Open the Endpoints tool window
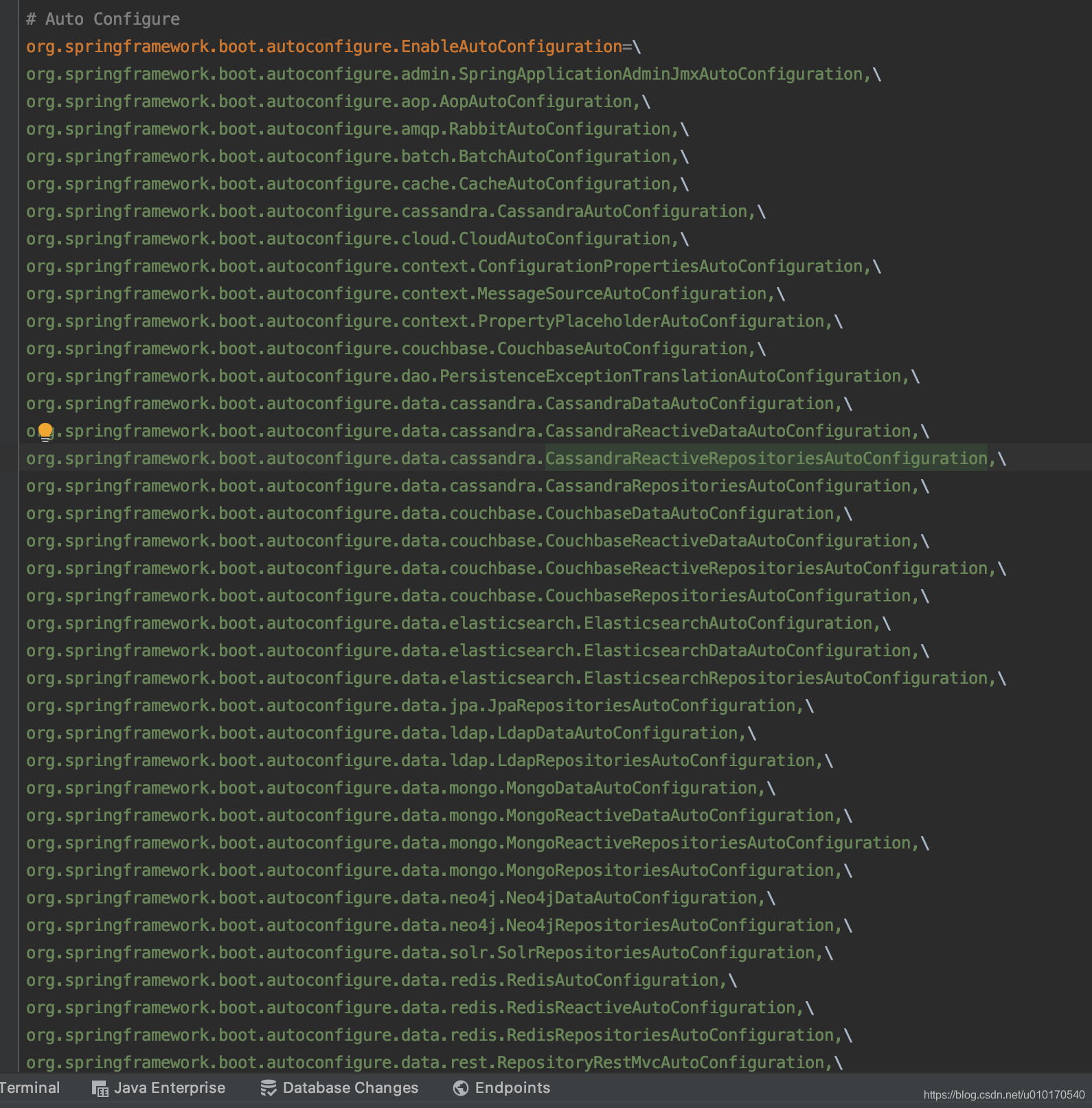 (501, 1088)
